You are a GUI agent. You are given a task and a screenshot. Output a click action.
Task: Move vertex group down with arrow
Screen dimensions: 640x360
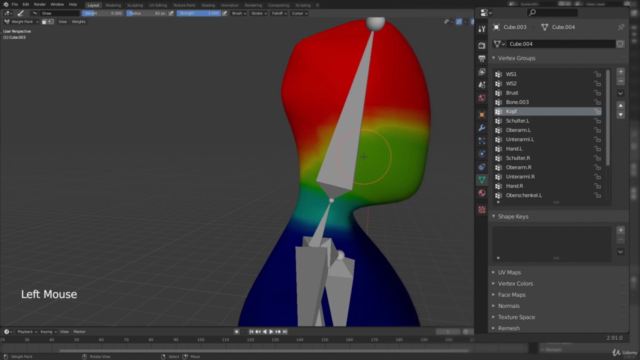pos(620,115)
